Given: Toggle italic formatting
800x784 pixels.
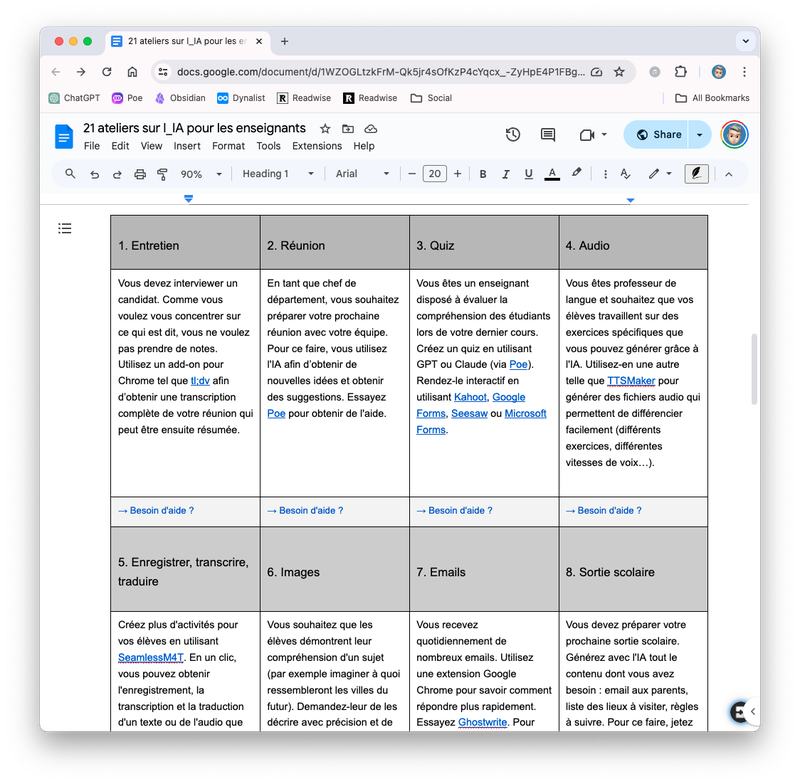Looking at the screenshot, I should 506,174.
